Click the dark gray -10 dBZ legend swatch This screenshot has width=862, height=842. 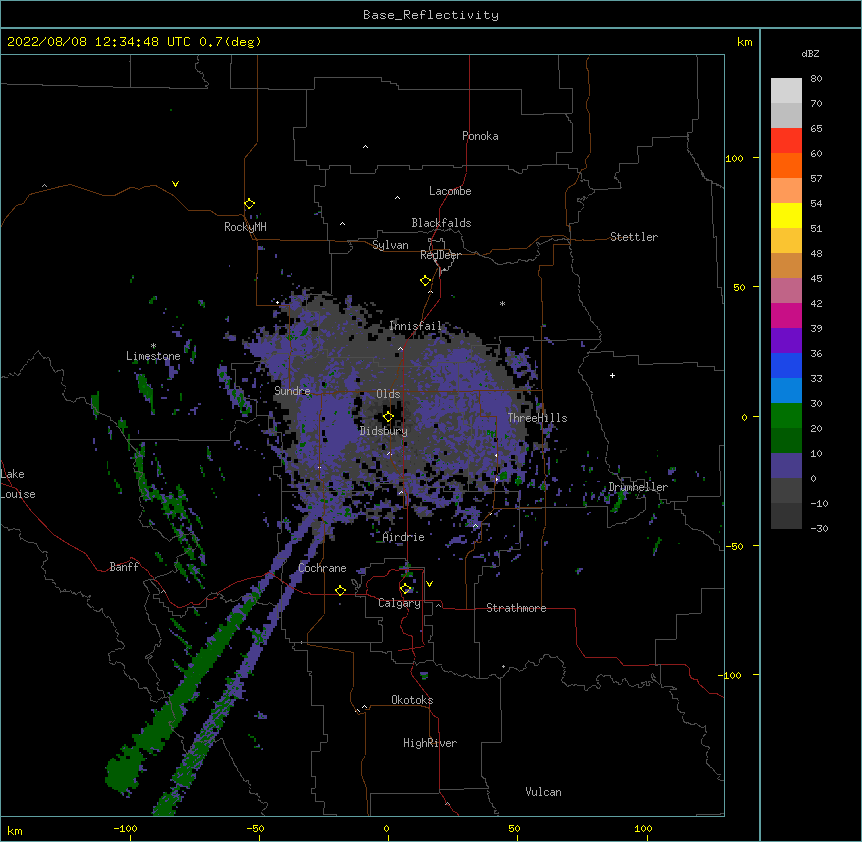[x=786, y=516]
